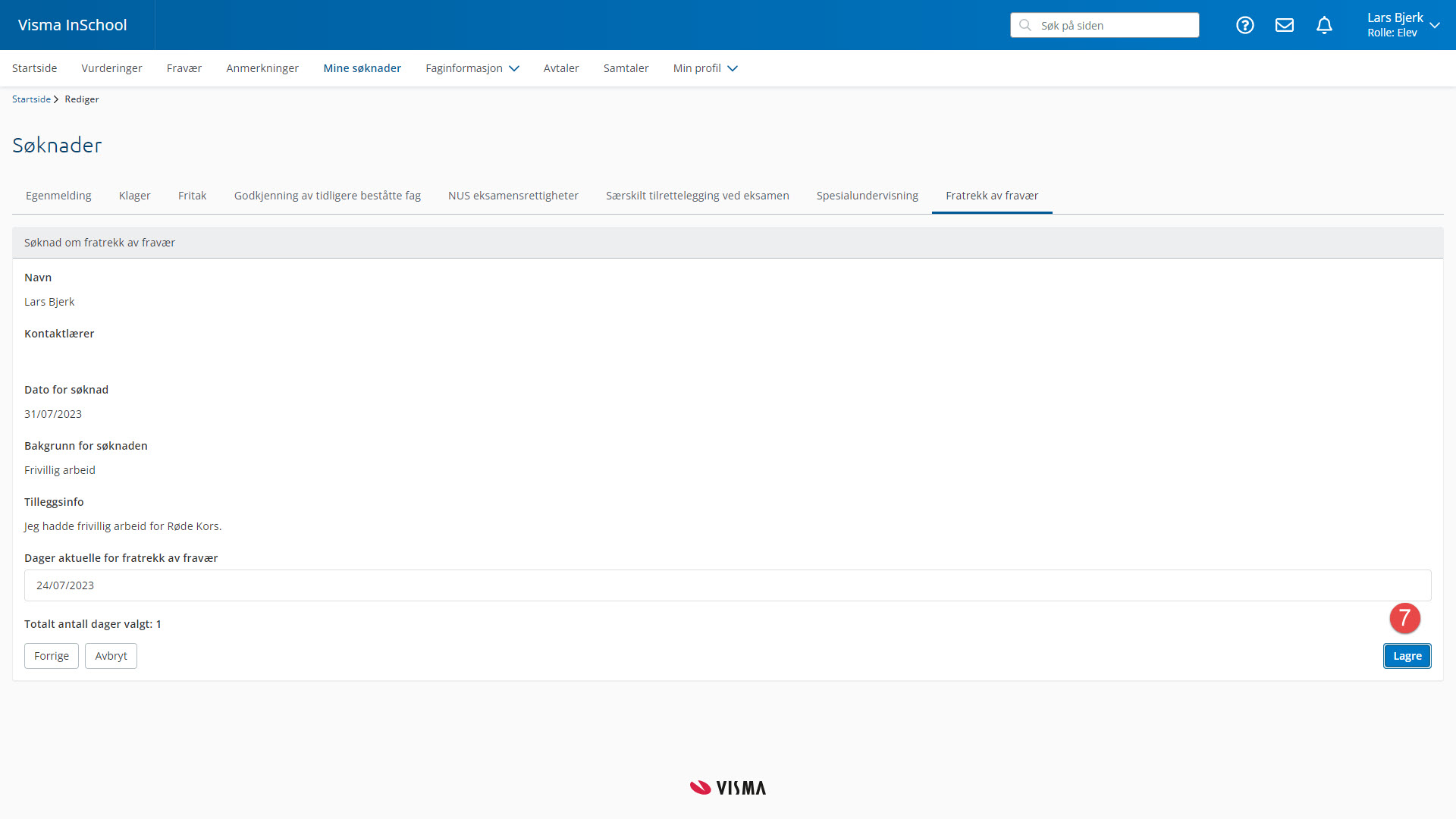Viewport: 1456px width, 819px height.
Task: Go to Fravær in navigation
Action: (184, 68)
